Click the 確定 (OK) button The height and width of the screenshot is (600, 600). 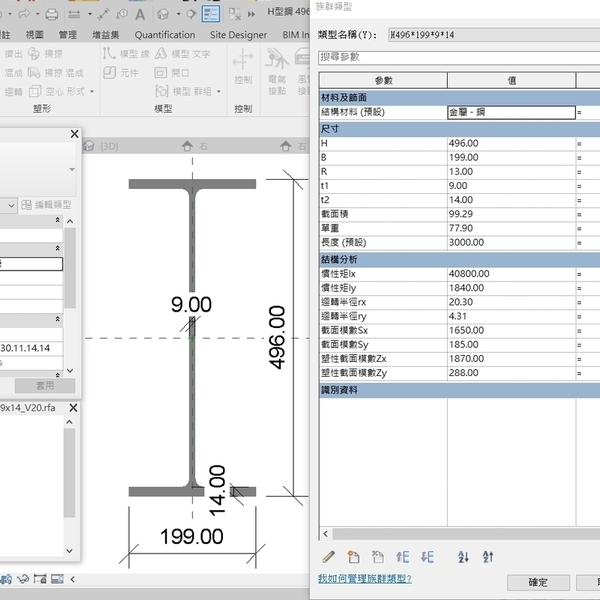click(x=538, y=582)
